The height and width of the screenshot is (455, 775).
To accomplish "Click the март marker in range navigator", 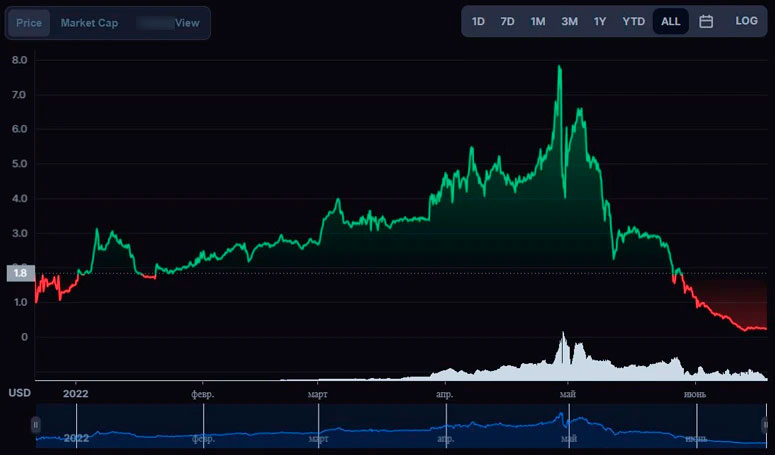I will (318, 439).
